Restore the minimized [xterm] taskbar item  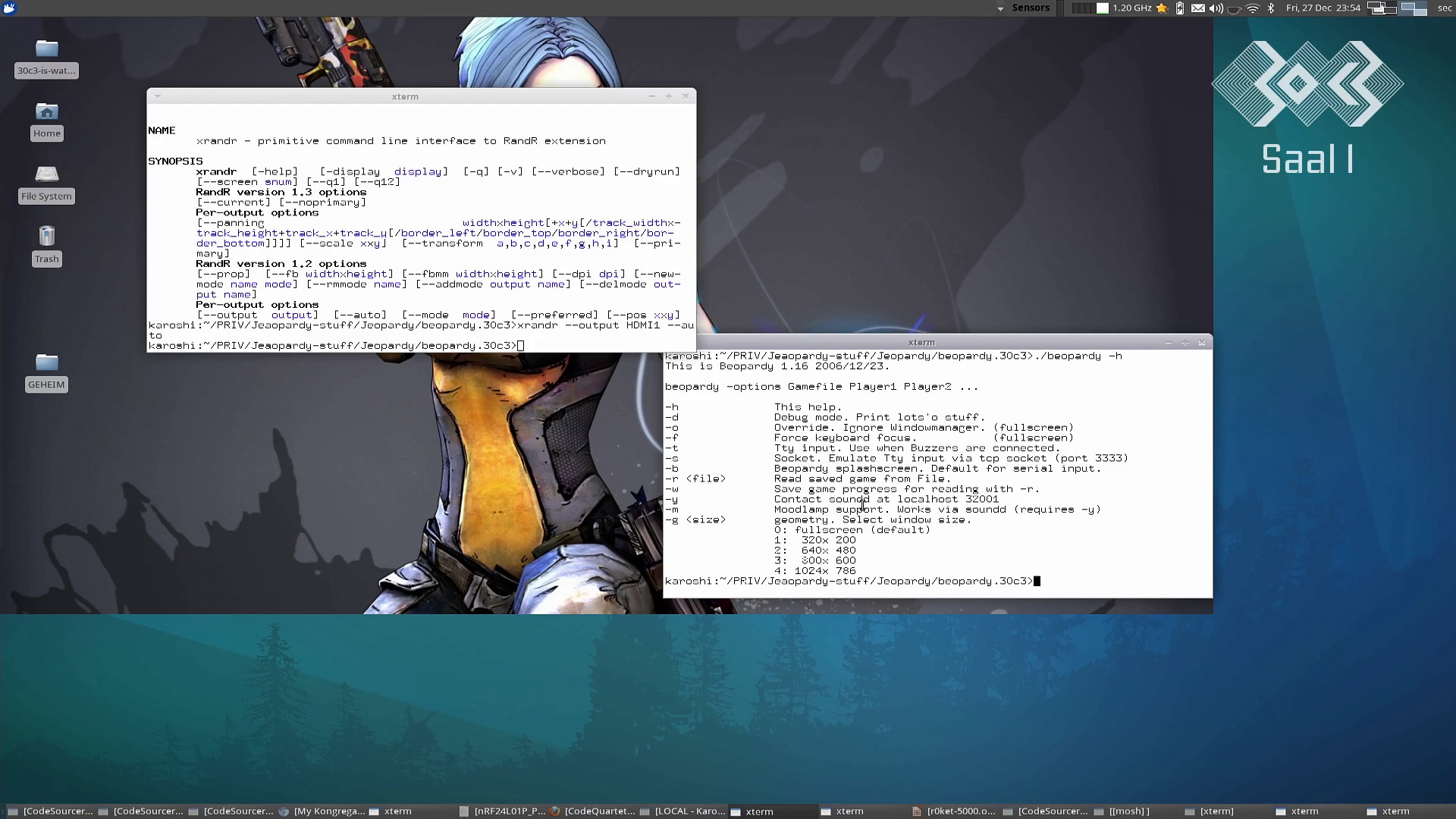point(1225,811)
